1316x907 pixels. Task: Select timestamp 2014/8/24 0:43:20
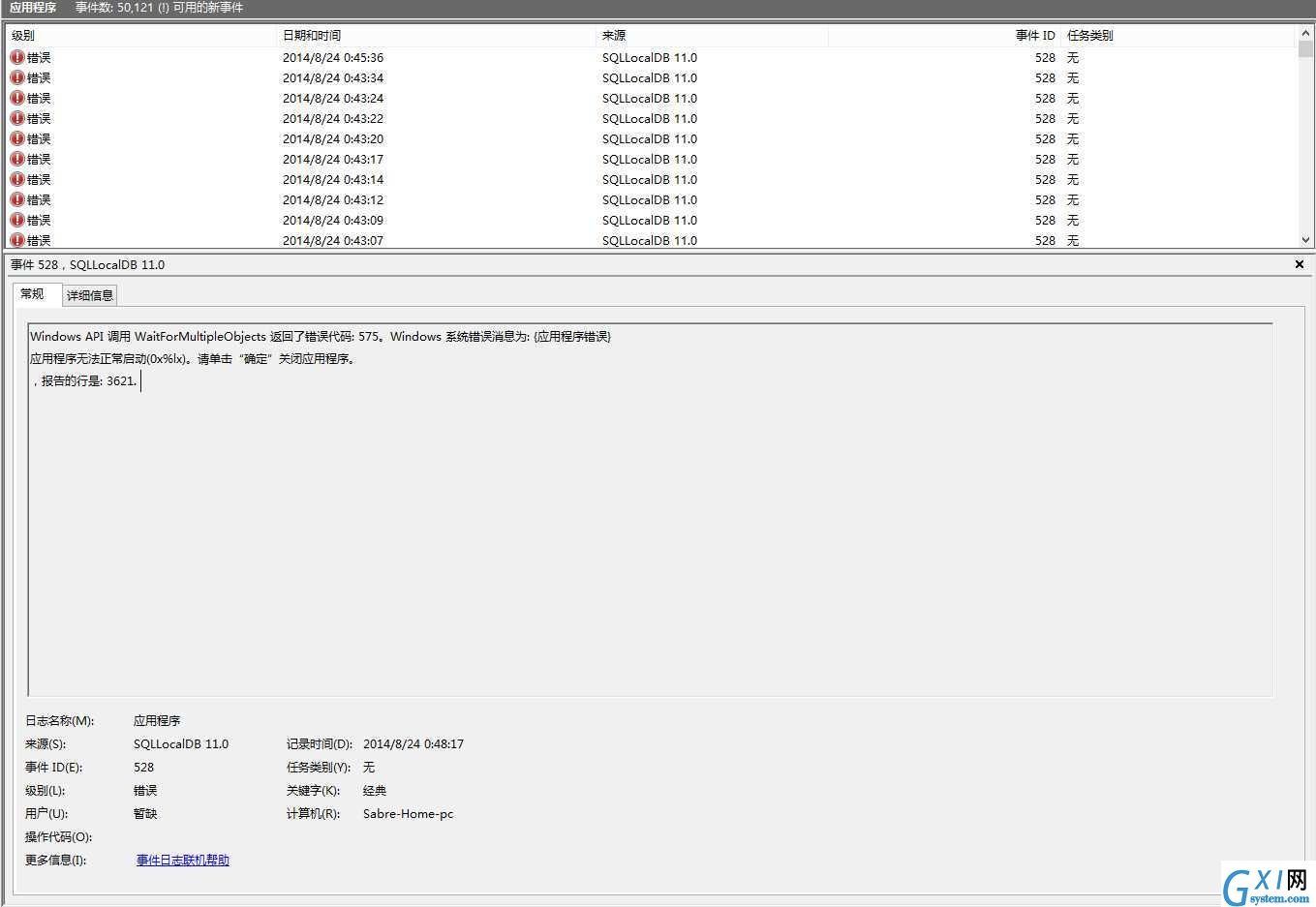333,138
